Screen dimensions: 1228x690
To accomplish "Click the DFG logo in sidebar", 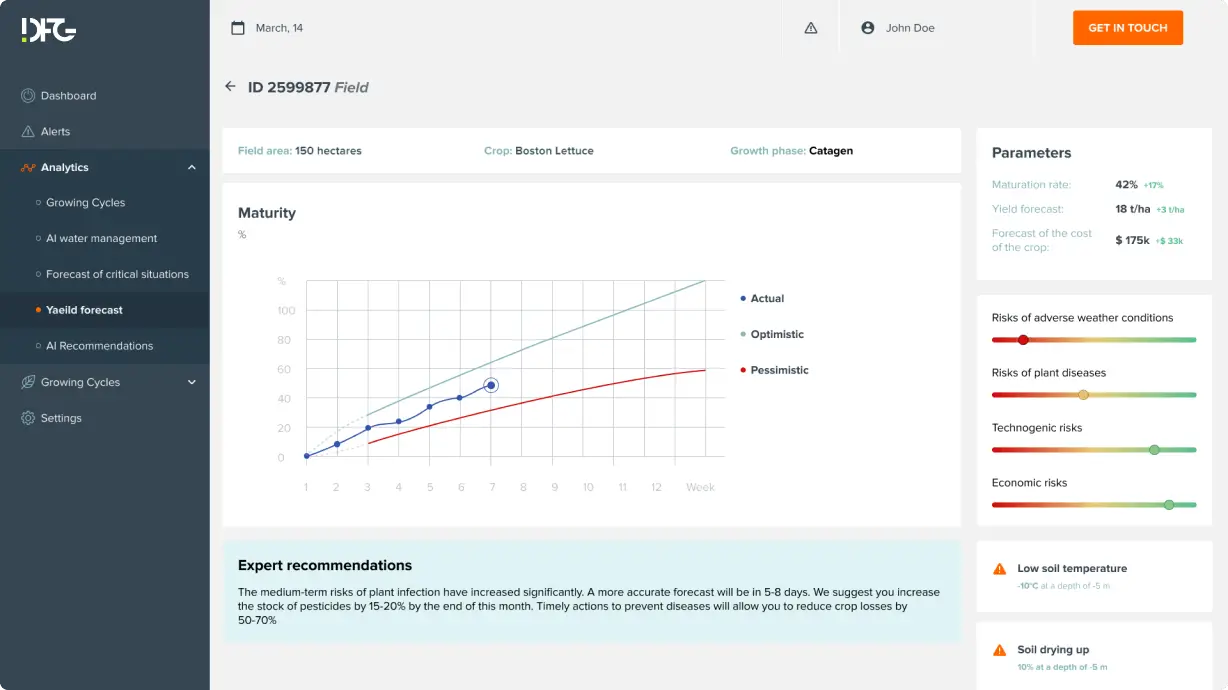I will point(48,29).
